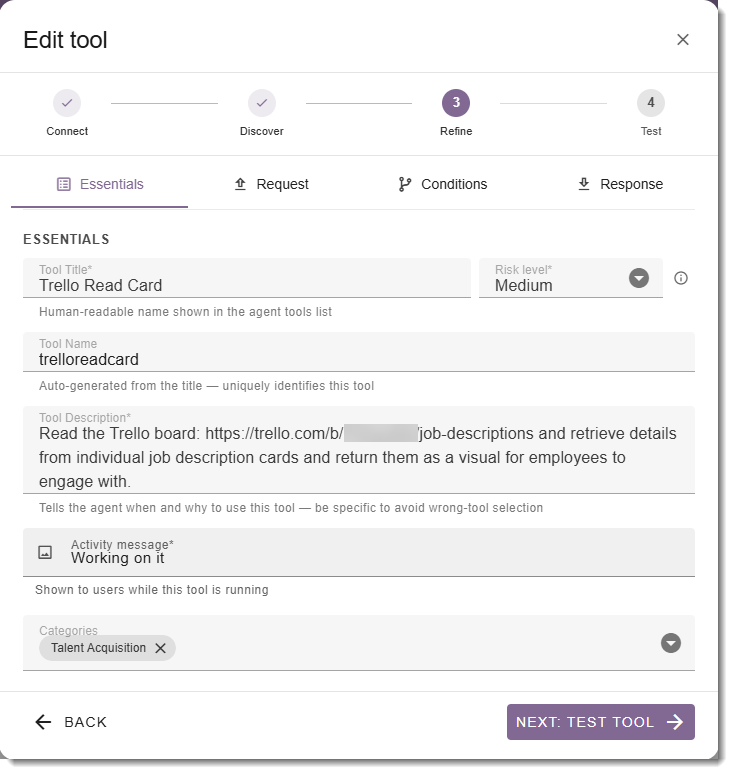Screen dimensions: 733x774
Task: Show risk level info icon
Action: (x=681, y=278)
